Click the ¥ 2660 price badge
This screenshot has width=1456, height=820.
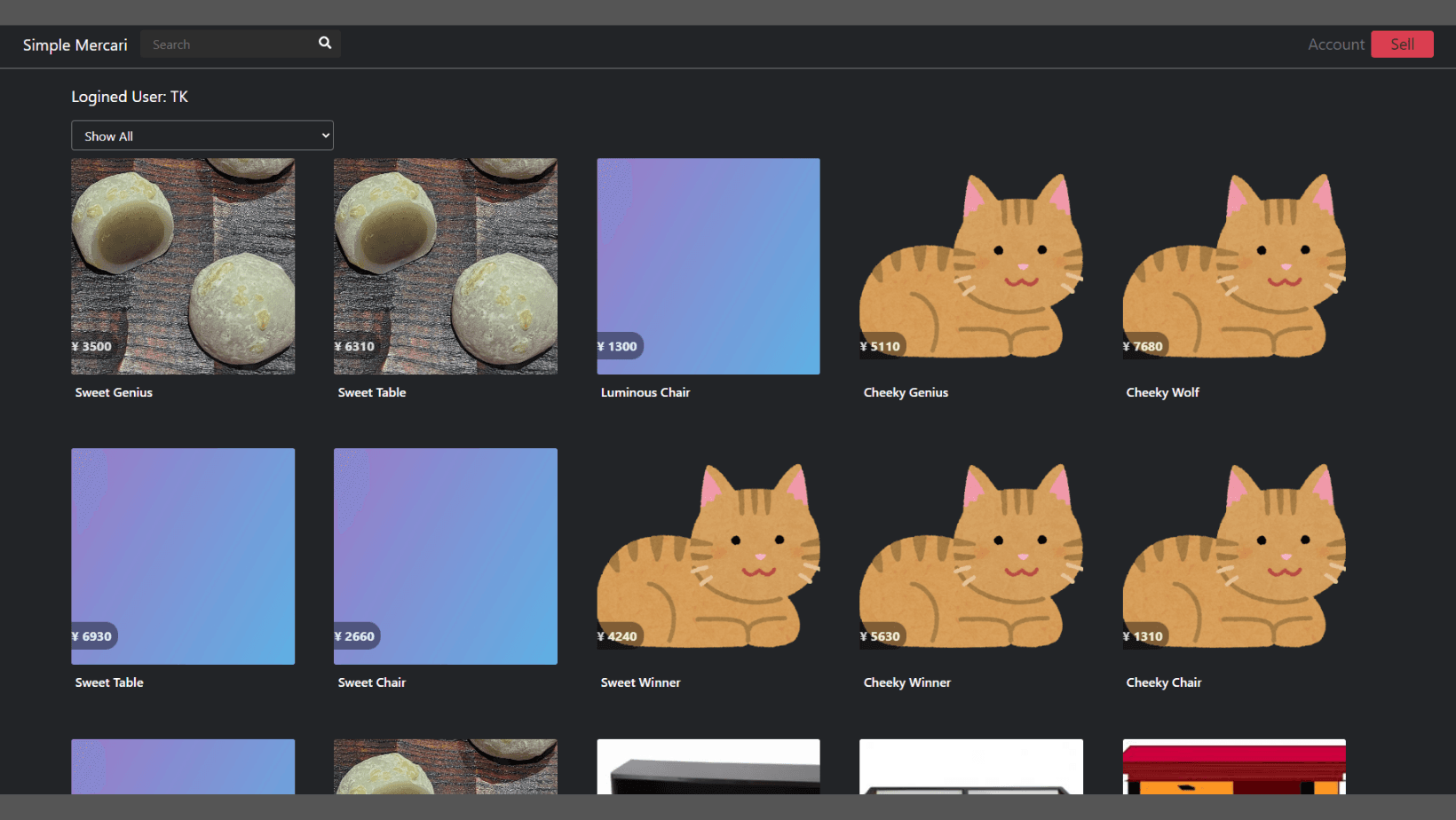[355, 636]
